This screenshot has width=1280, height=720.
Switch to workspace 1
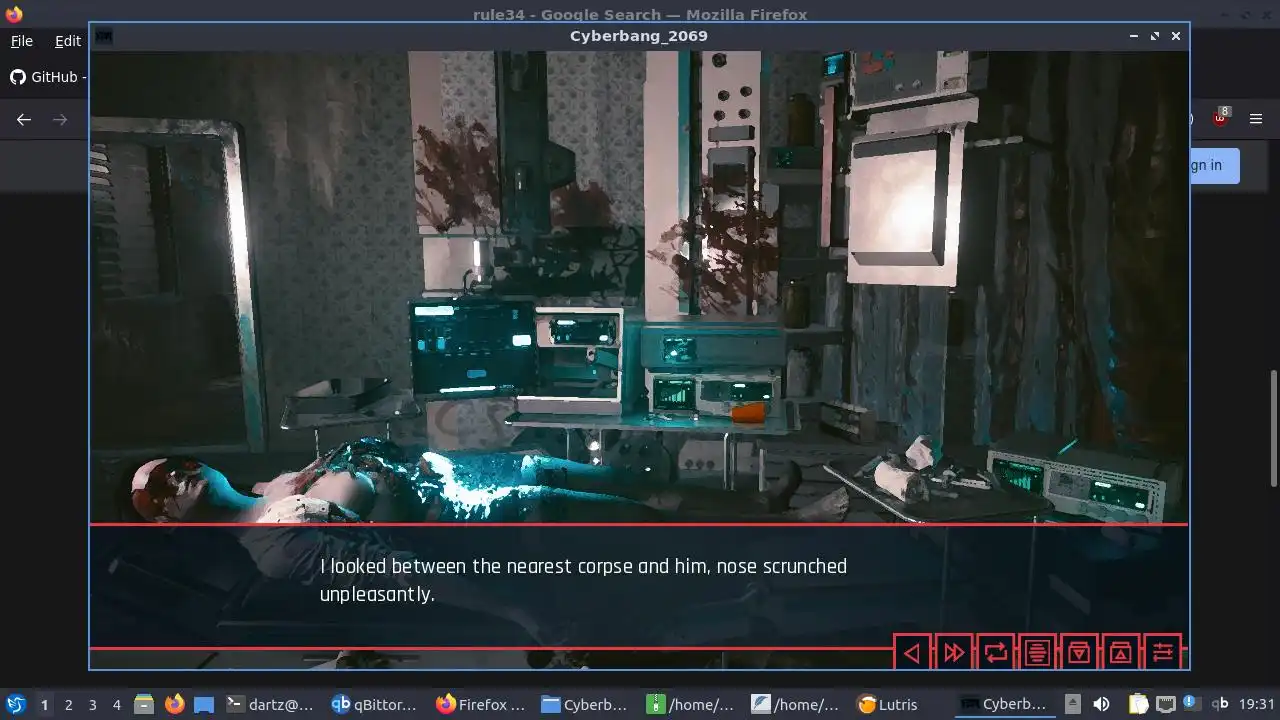tap(44, 705)
